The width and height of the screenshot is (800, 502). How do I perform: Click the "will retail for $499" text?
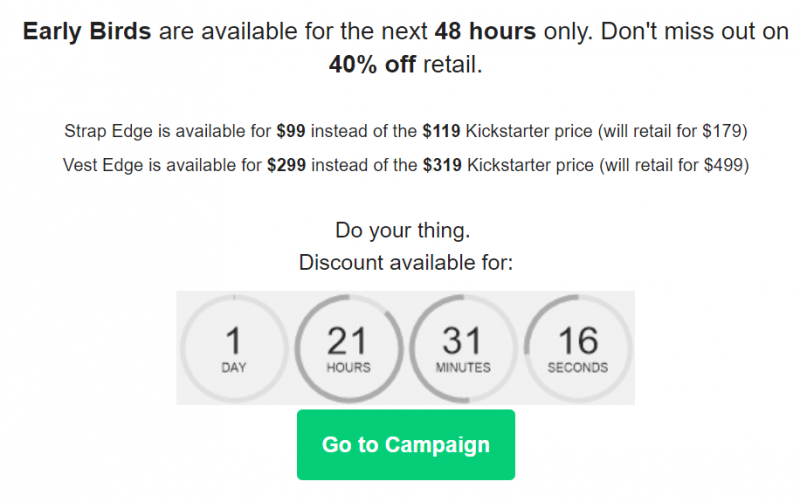click(x=674, y=165)
